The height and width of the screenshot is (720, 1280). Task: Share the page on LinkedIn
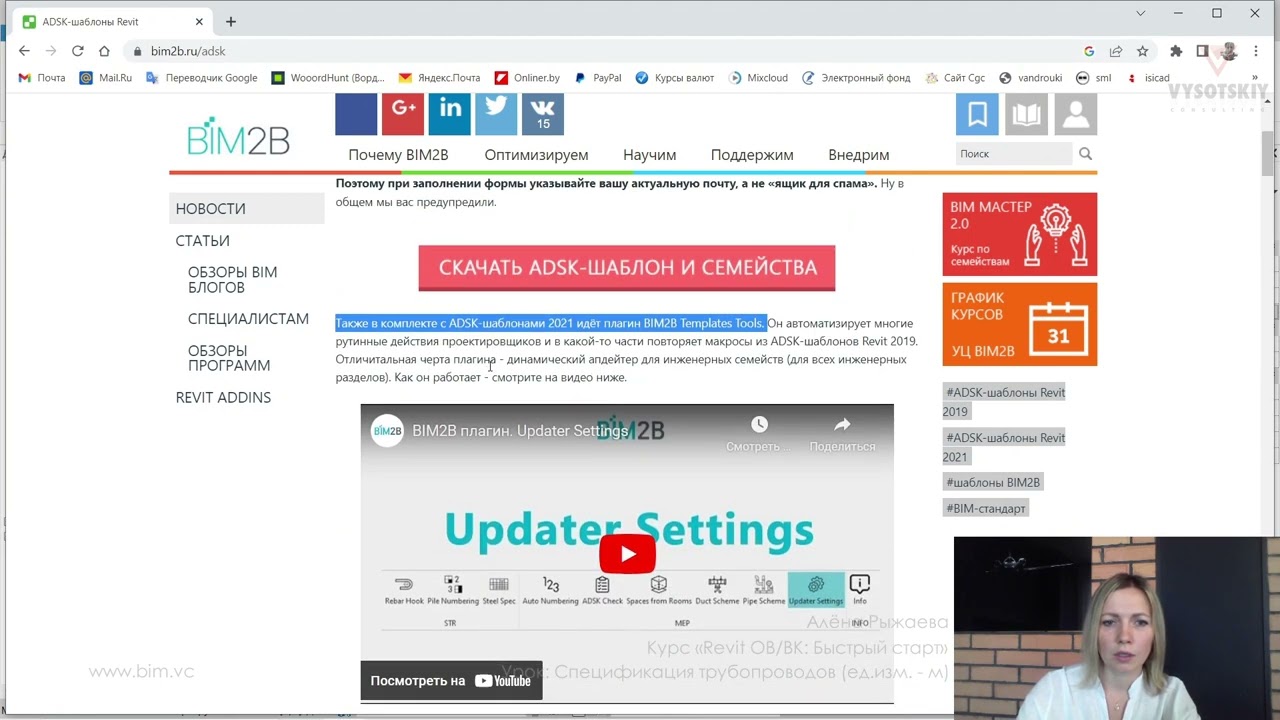coord(449,114)
